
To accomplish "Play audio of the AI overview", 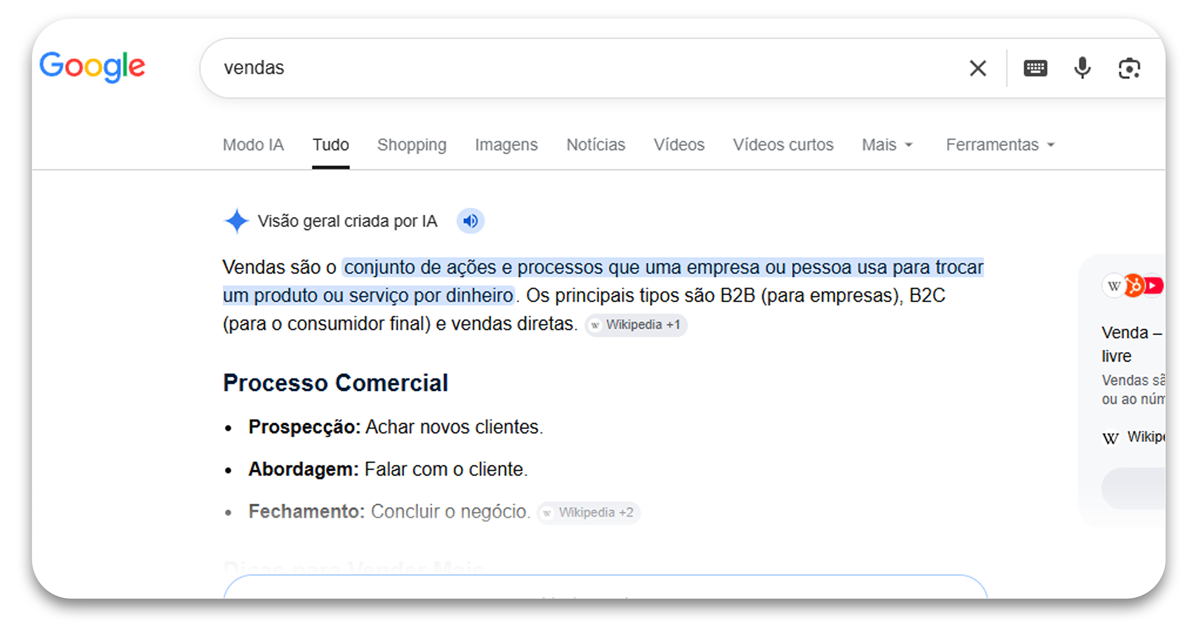I will pyautogui.click(x=471, y=221).
